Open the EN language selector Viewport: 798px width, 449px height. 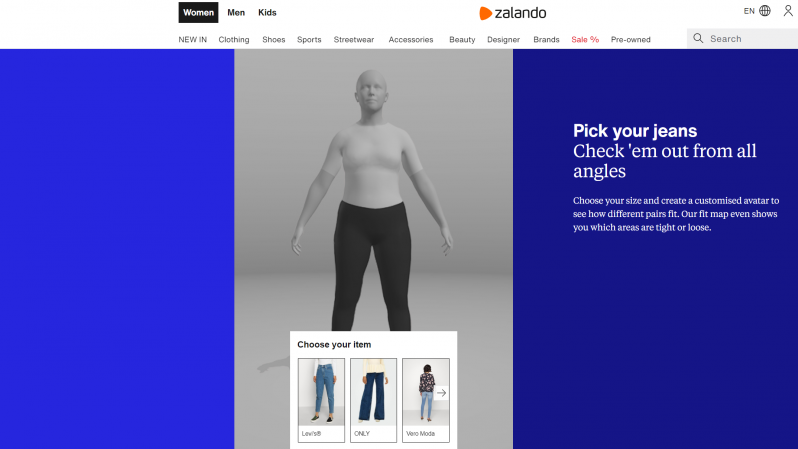(x=749, y=11)
